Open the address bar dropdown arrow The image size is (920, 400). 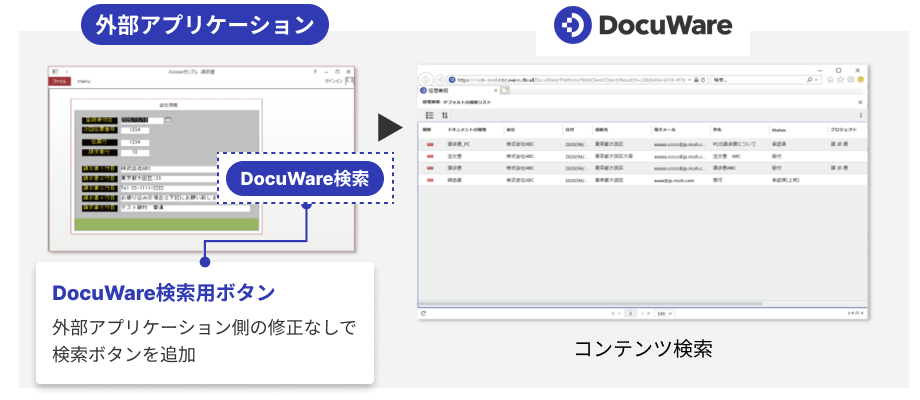point(690,80)
